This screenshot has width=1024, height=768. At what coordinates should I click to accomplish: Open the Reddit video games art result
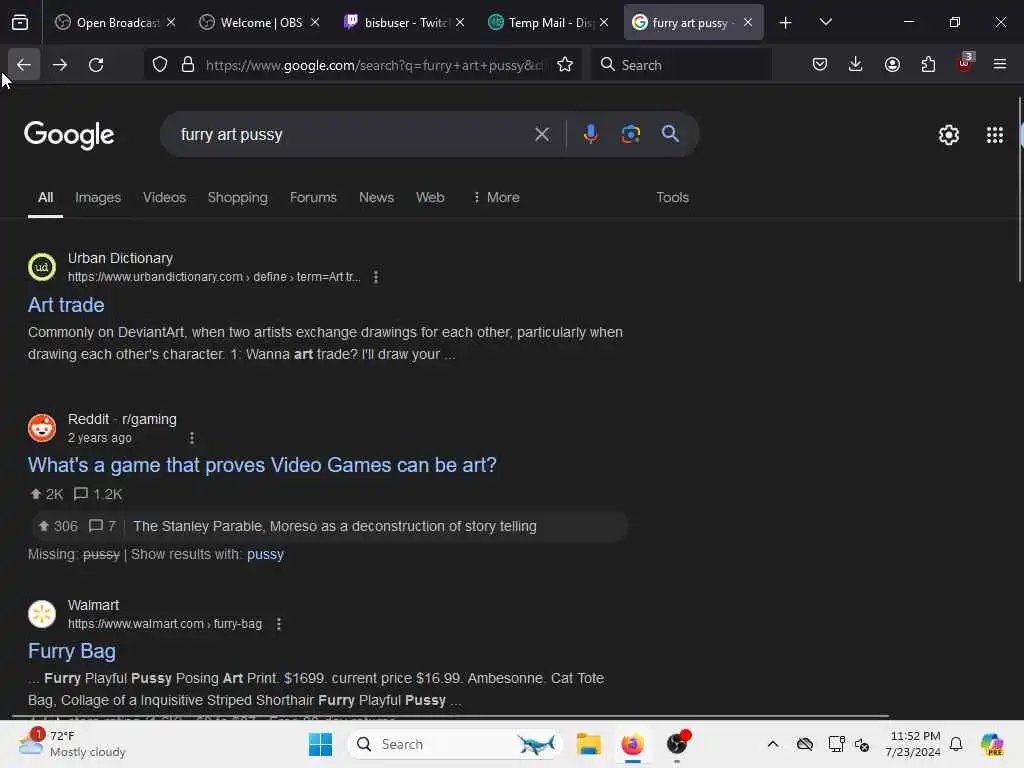262,465
